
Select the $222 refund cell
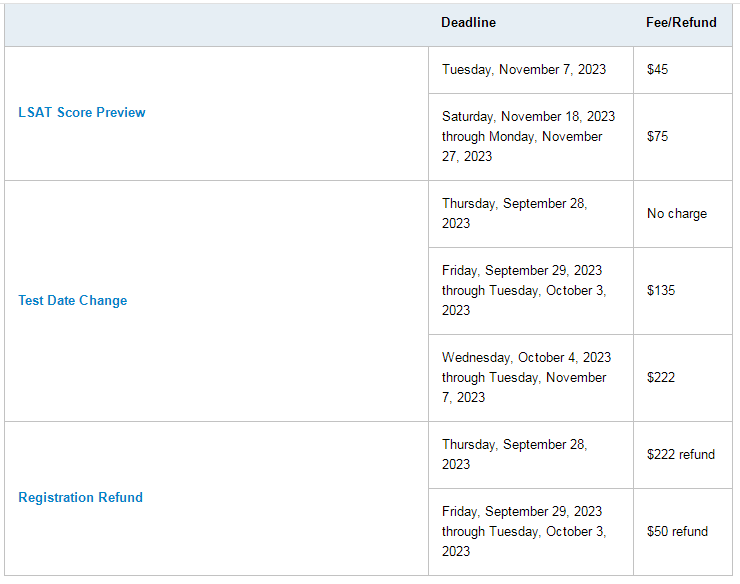click(683, 455)
